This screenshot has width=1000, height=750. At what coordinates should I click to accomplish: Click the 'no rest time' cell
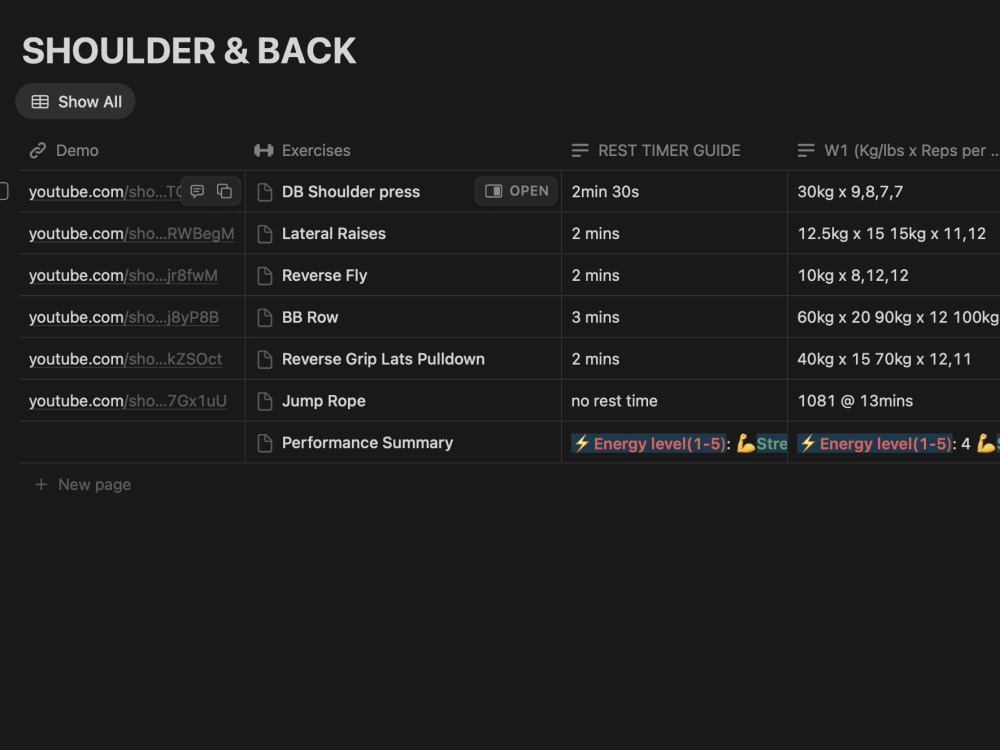coord(674,401)
